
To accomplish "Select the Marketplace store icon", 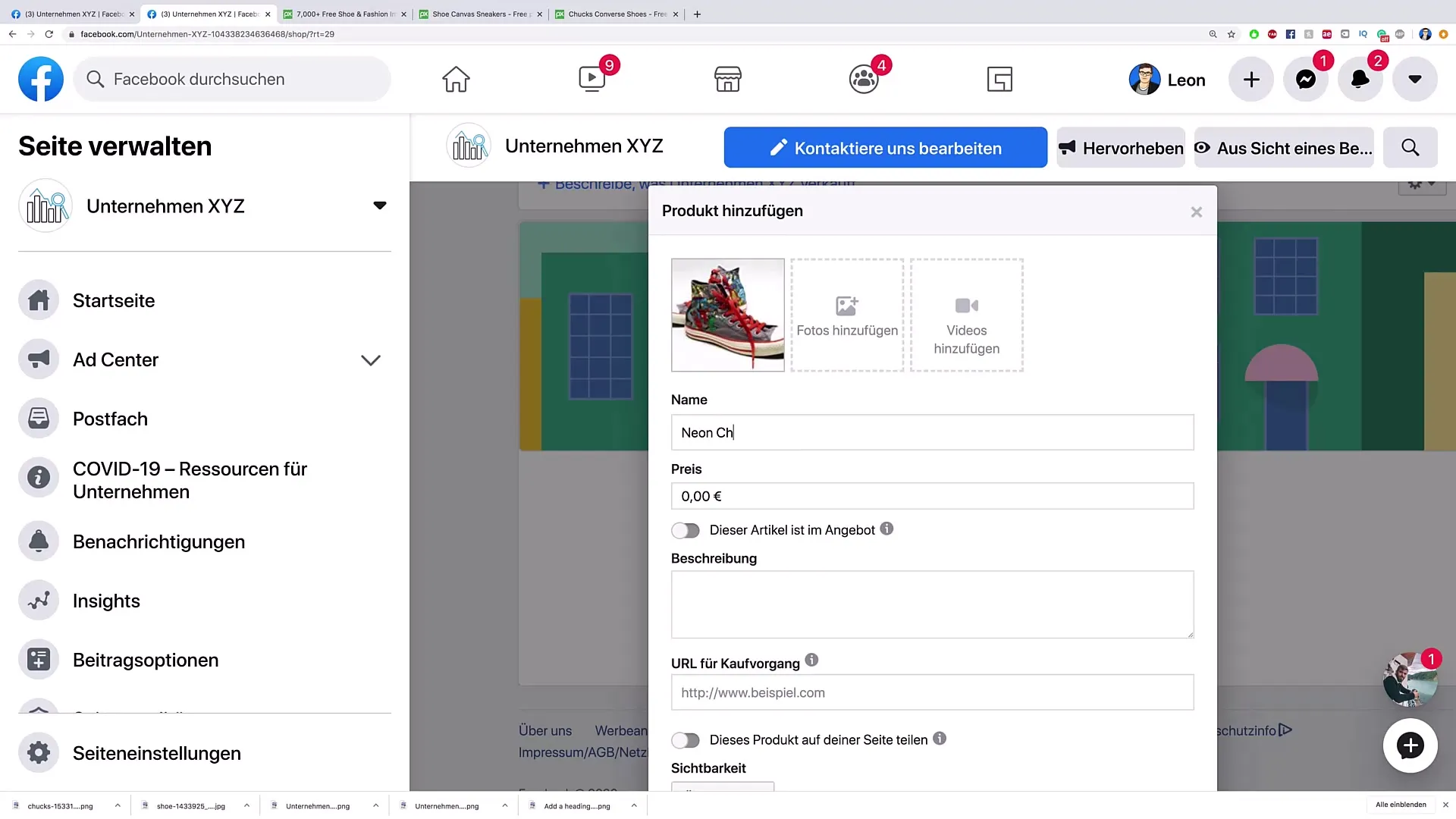I will click(x=728, y=79).
